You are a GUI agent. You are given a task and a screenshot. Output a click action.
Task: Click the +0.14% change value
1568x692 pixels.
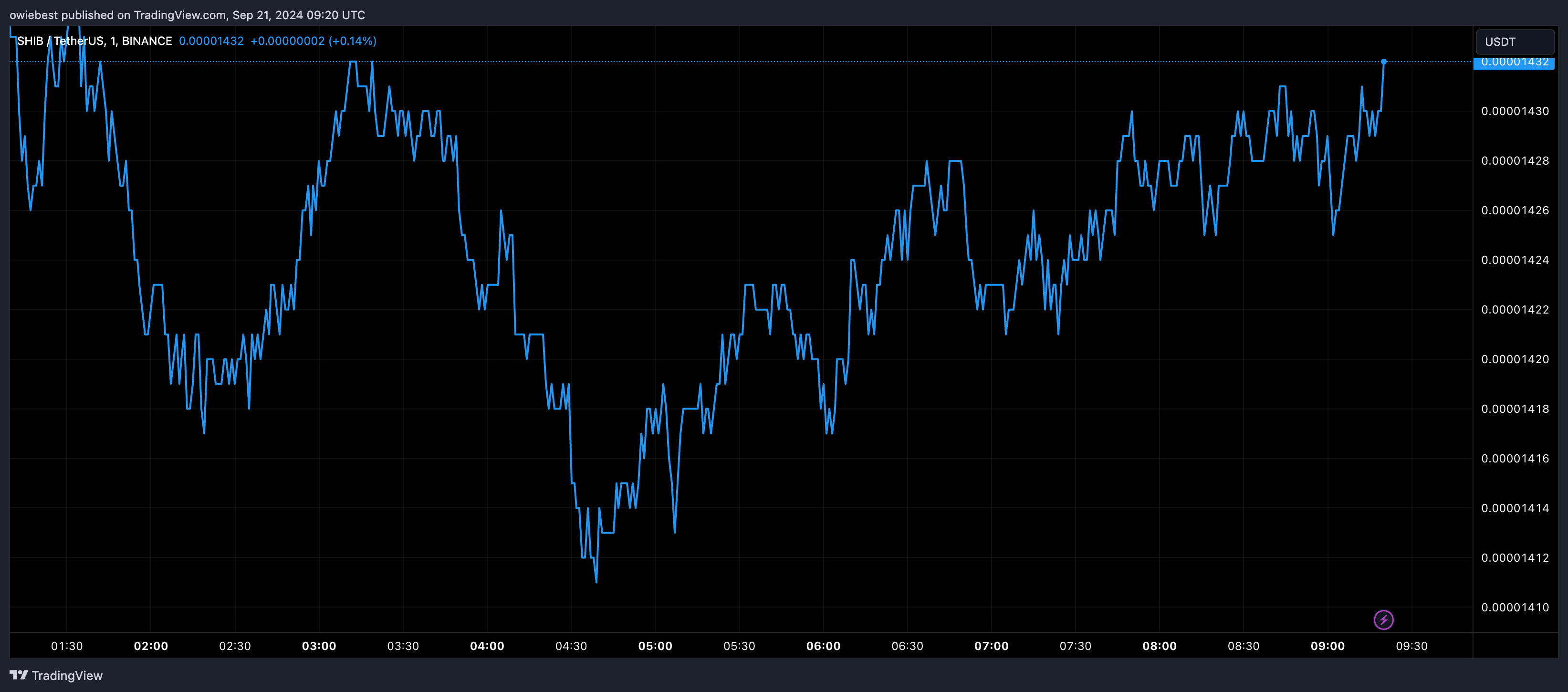[x=353, y=41]
